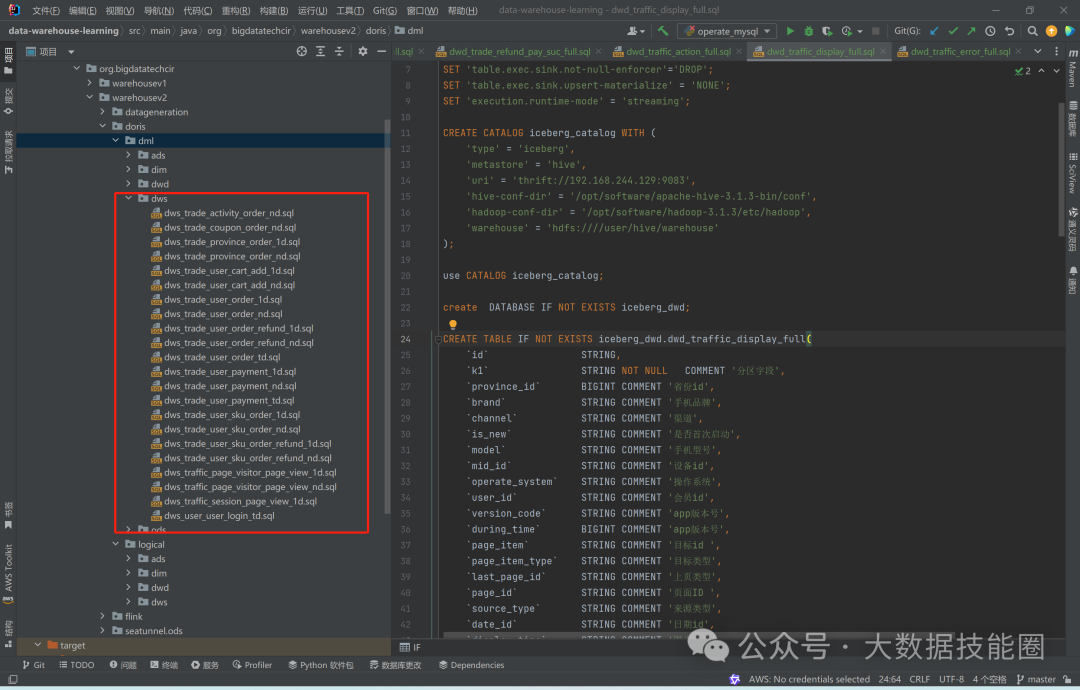Click the Git update project arrow
Screen dimensions: 1080x690
pyautogui.click(x=934, y=31)
